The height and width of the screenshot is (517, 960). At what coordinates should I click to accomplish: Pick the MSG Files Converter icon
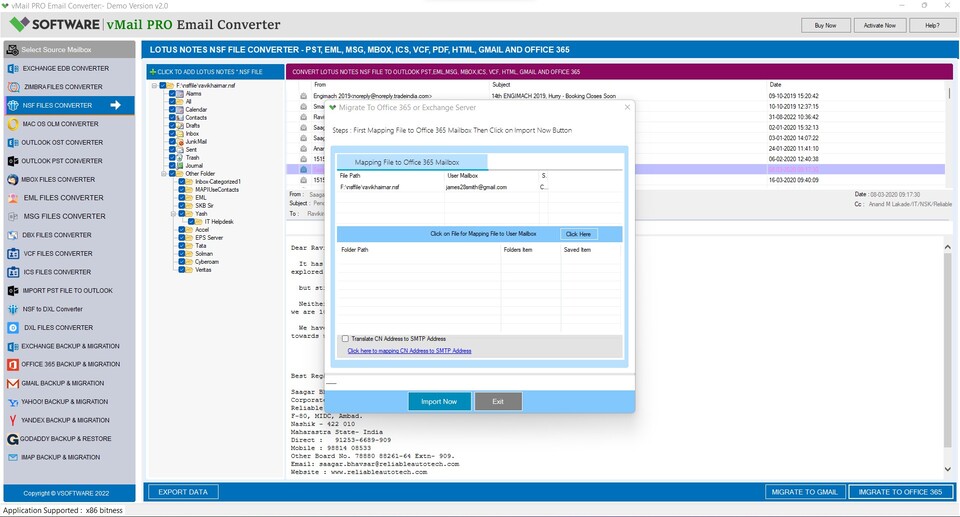click(x=13, y=216)
